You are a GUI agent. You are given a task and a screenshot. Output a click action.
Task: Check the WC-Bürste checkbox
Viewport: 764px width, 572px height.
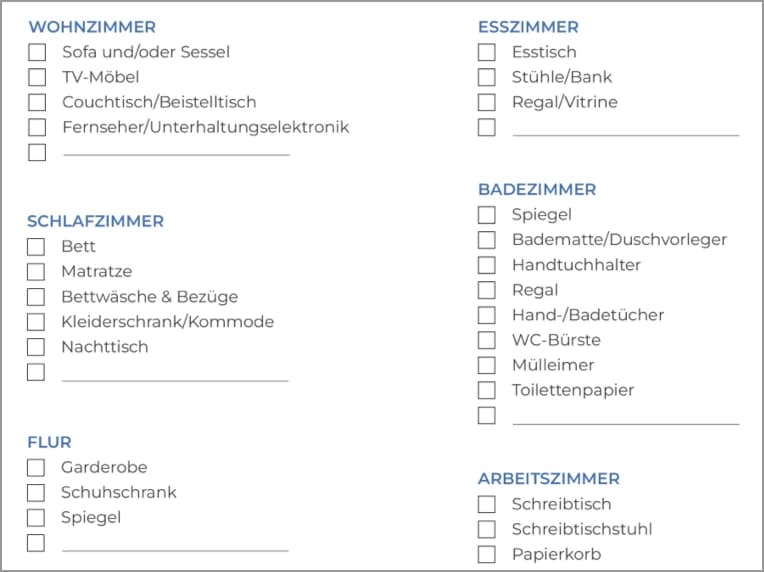coord(487,340)
